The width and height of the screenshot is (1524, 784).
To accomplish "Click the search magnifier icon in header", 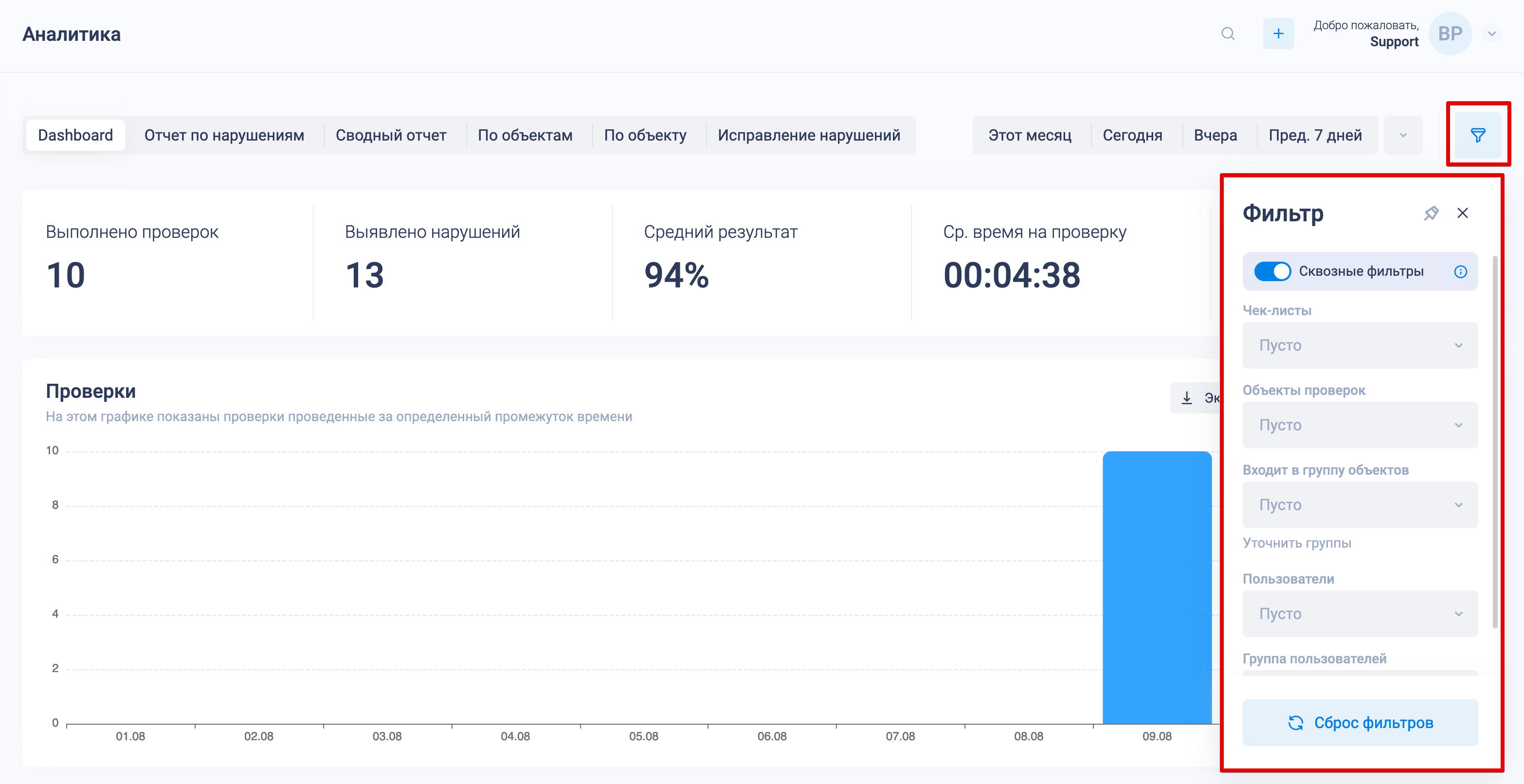I will pos(1228,34).
